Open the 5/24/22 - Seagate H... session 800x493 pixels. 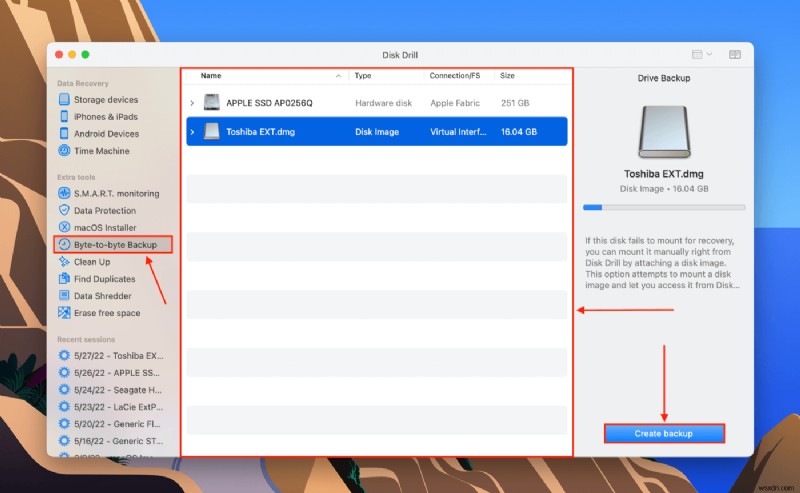[x=118, y=390]
